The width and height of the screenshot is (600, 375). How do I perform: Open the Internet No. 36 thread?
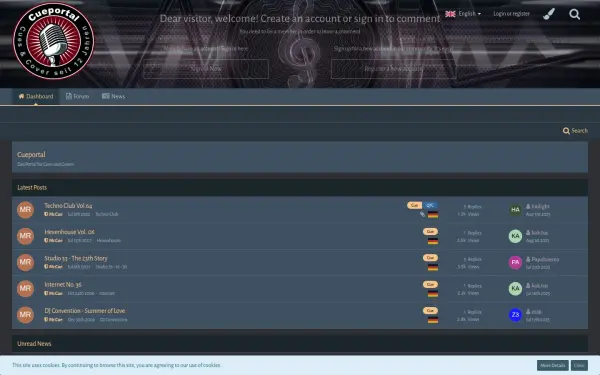tap(63, 284)
